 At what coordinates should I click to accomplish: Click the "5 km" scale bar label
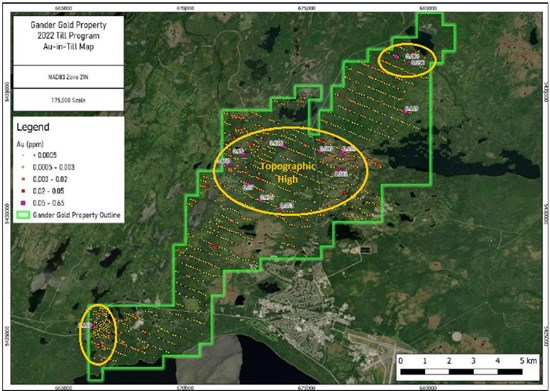(528, 361)
